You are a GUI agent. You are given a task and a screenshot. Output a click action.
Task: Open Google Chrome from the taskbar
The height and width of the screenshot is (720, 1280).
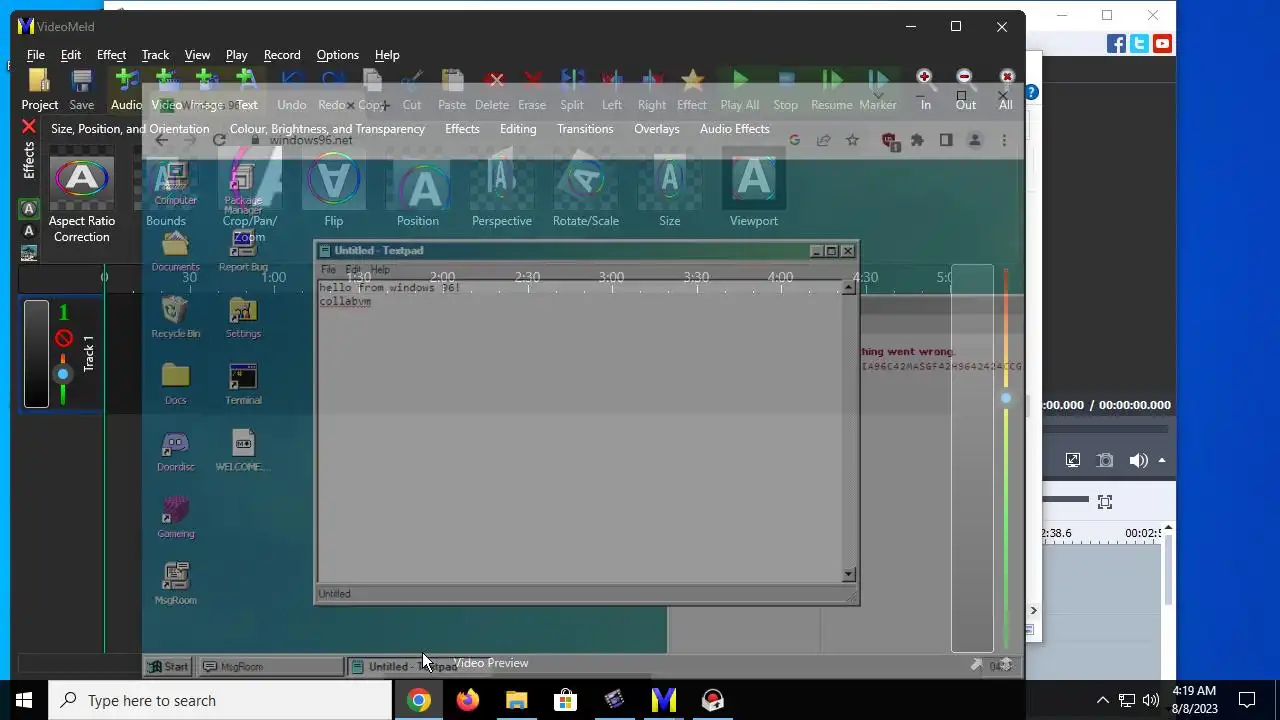419,700
